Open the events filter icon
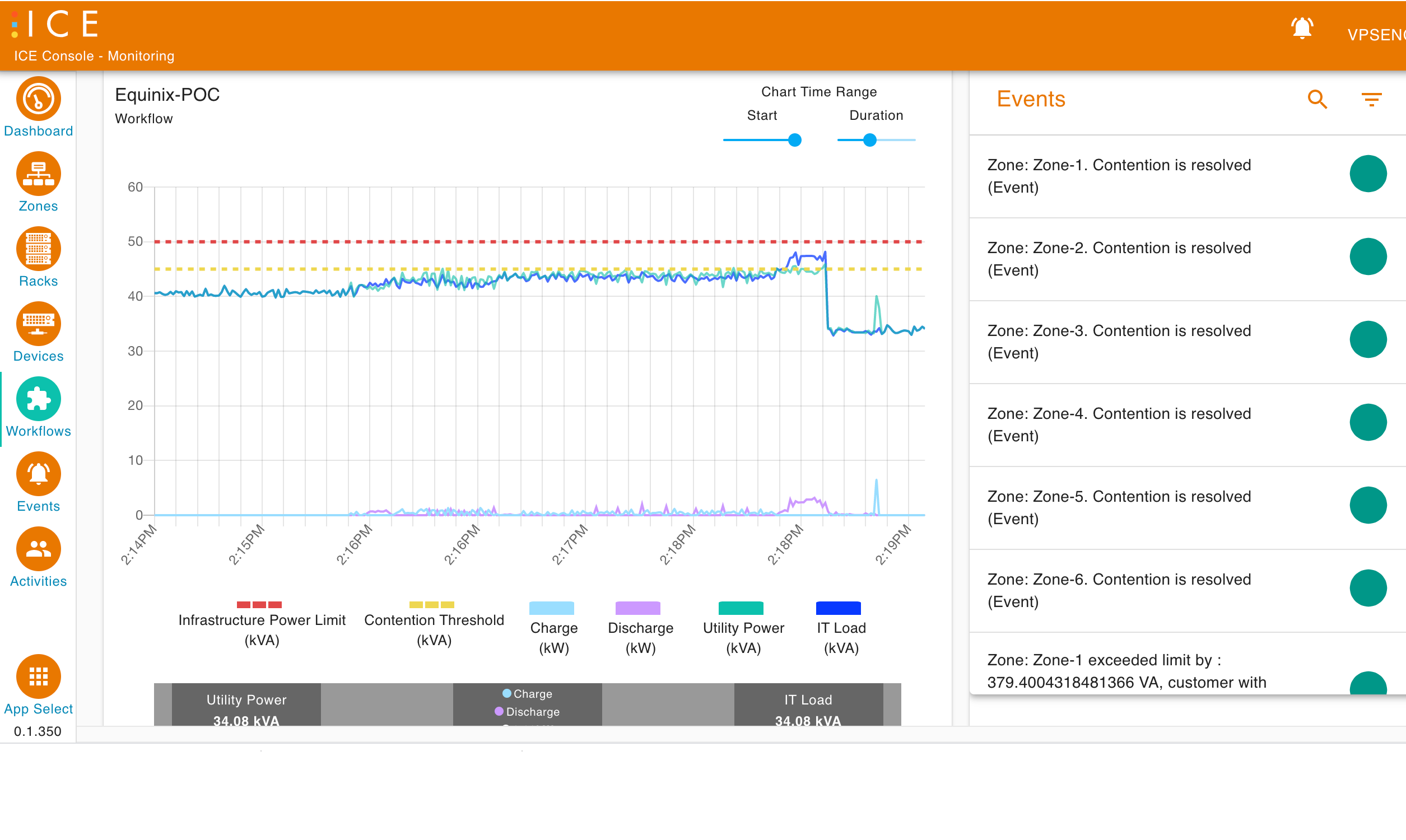 coord(1371,100)
